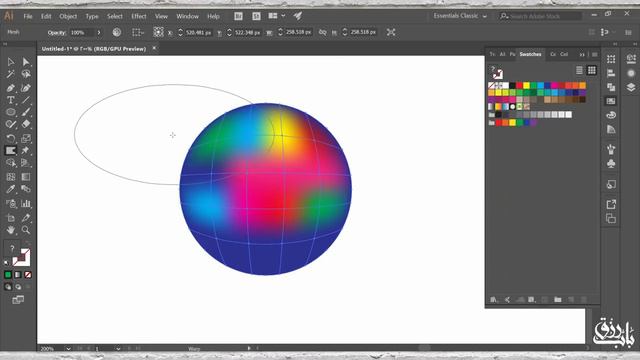Click the Recolor Artwork wheel icon
This screenshot has width=640, height=360.
117,32
